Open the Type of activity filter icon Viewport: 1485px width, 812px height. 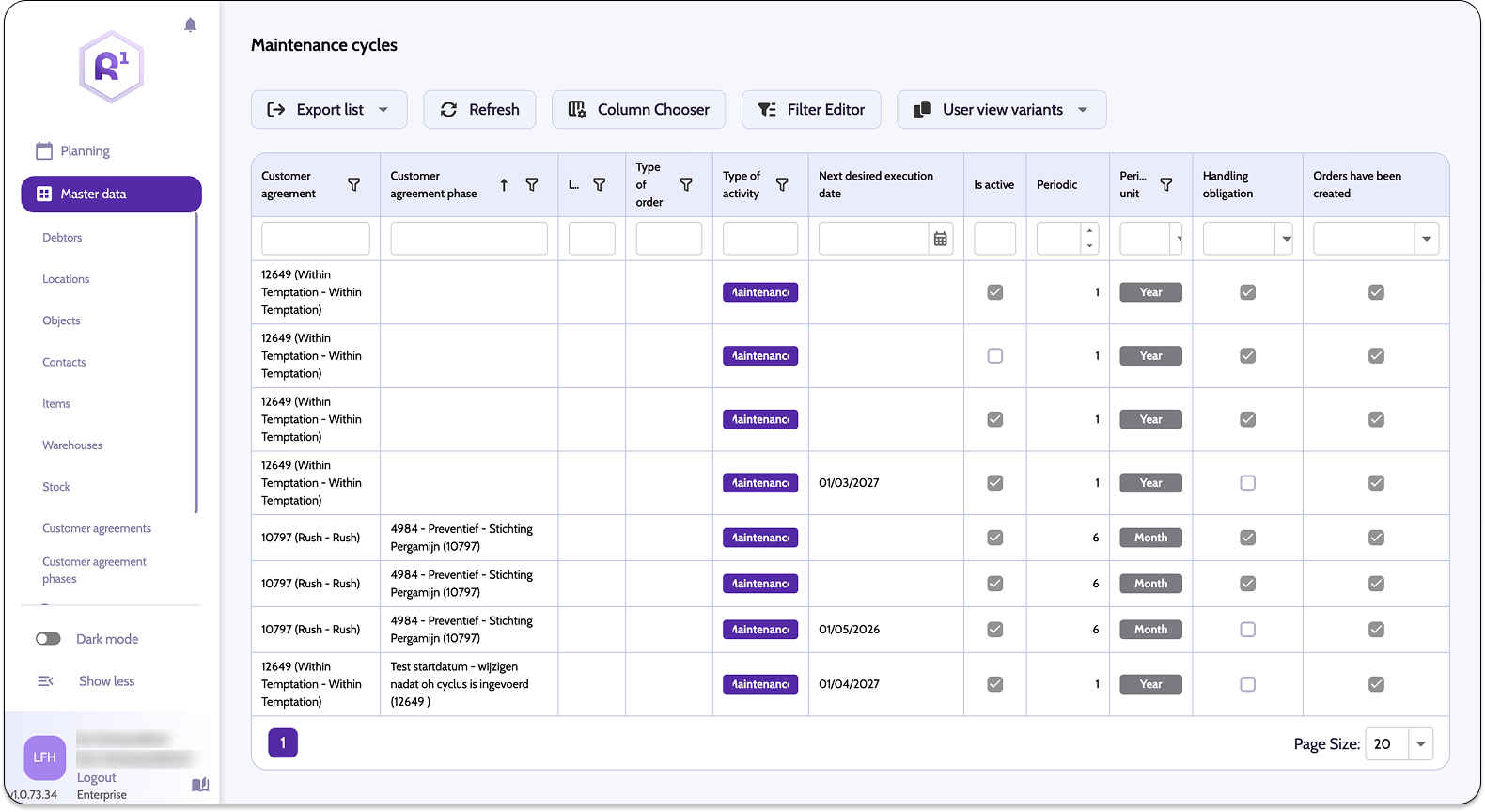[x=782, y=185]
